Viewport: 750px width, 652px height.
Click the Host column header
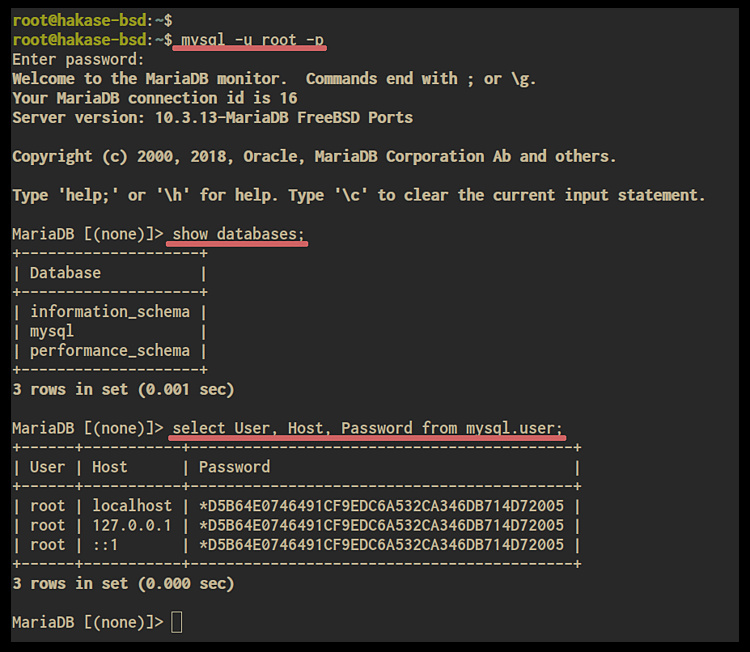(x=110, y=467)
